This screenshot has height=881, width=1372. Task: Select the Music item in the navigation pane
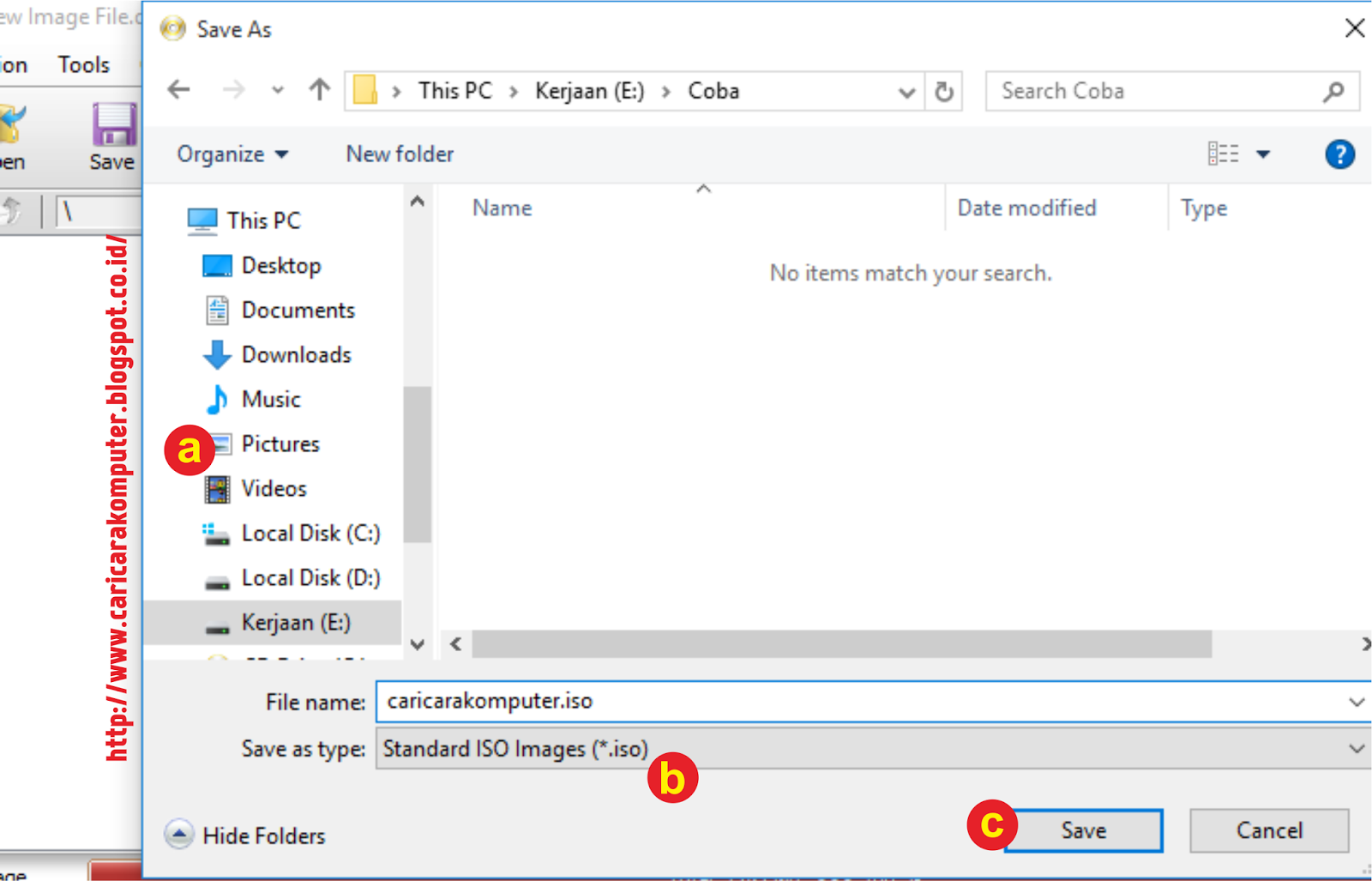[x=271, y=399]
